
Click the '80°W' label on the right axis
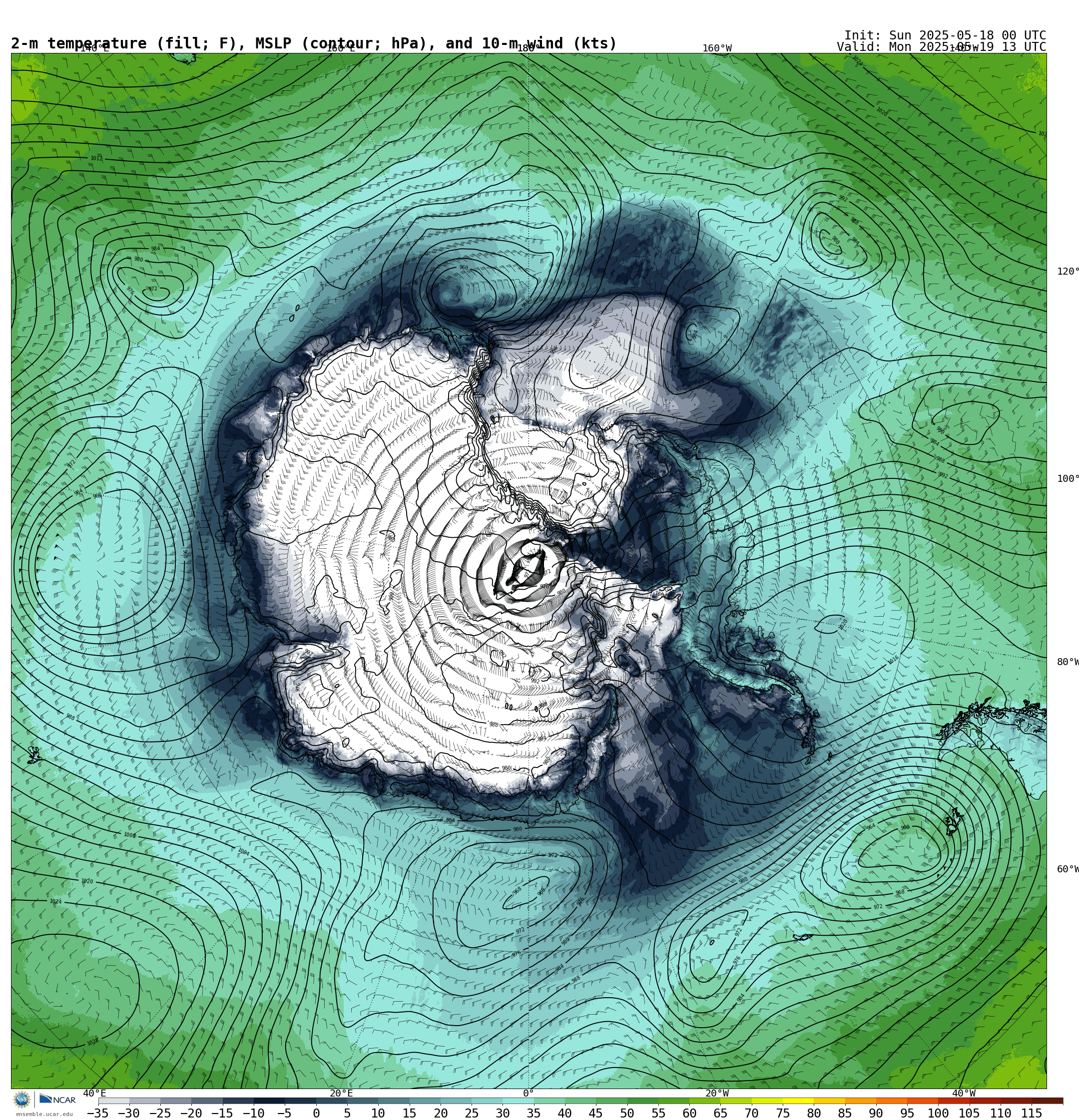[1068, 662]
